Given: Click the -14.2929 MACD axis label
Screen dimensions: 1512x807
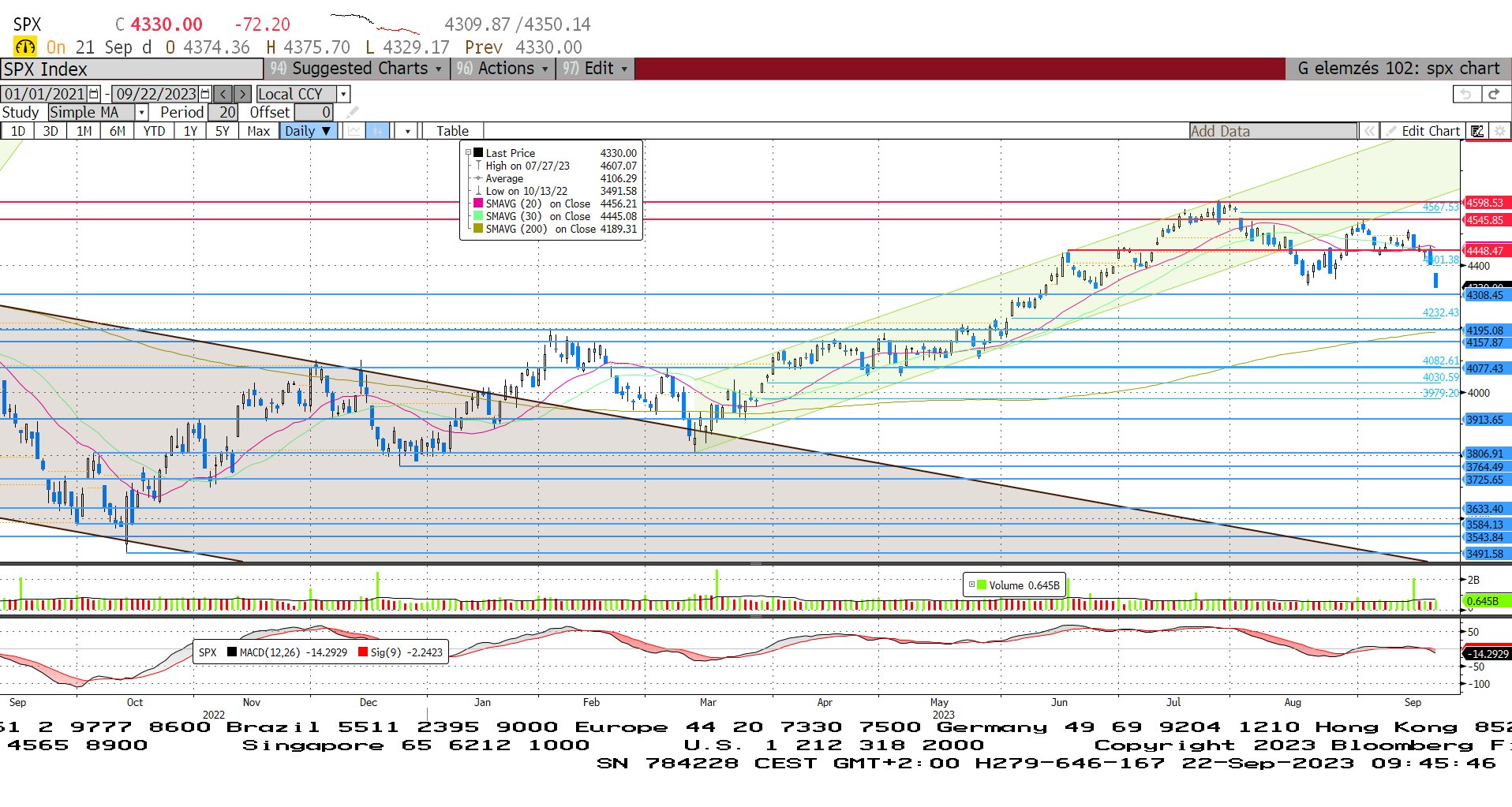Looking at the screenshot, I should [1488, 653].
